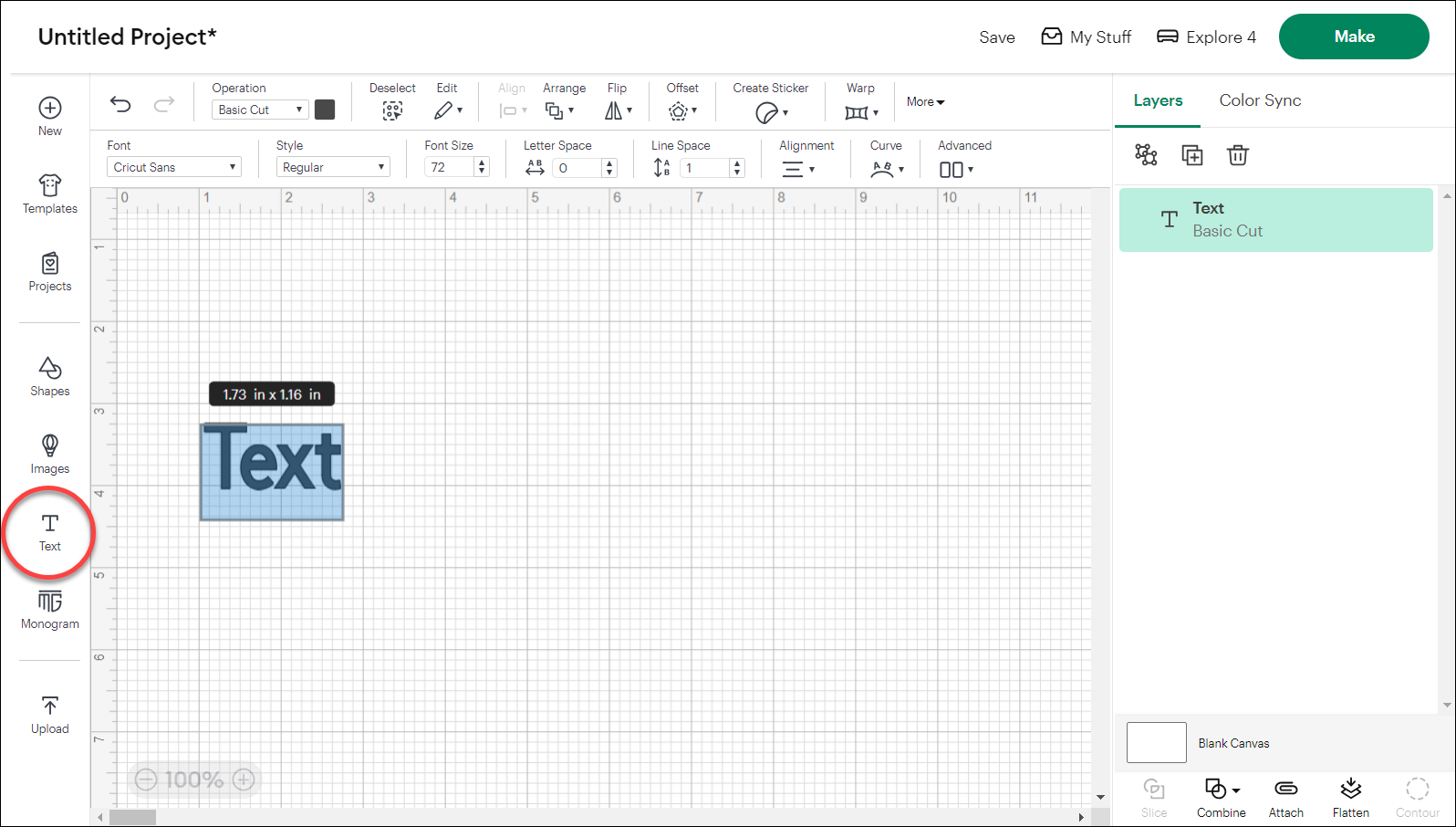1456x827 pixels.
Task: Switch to the Color Sync tab
Action: click(1260, 100)
